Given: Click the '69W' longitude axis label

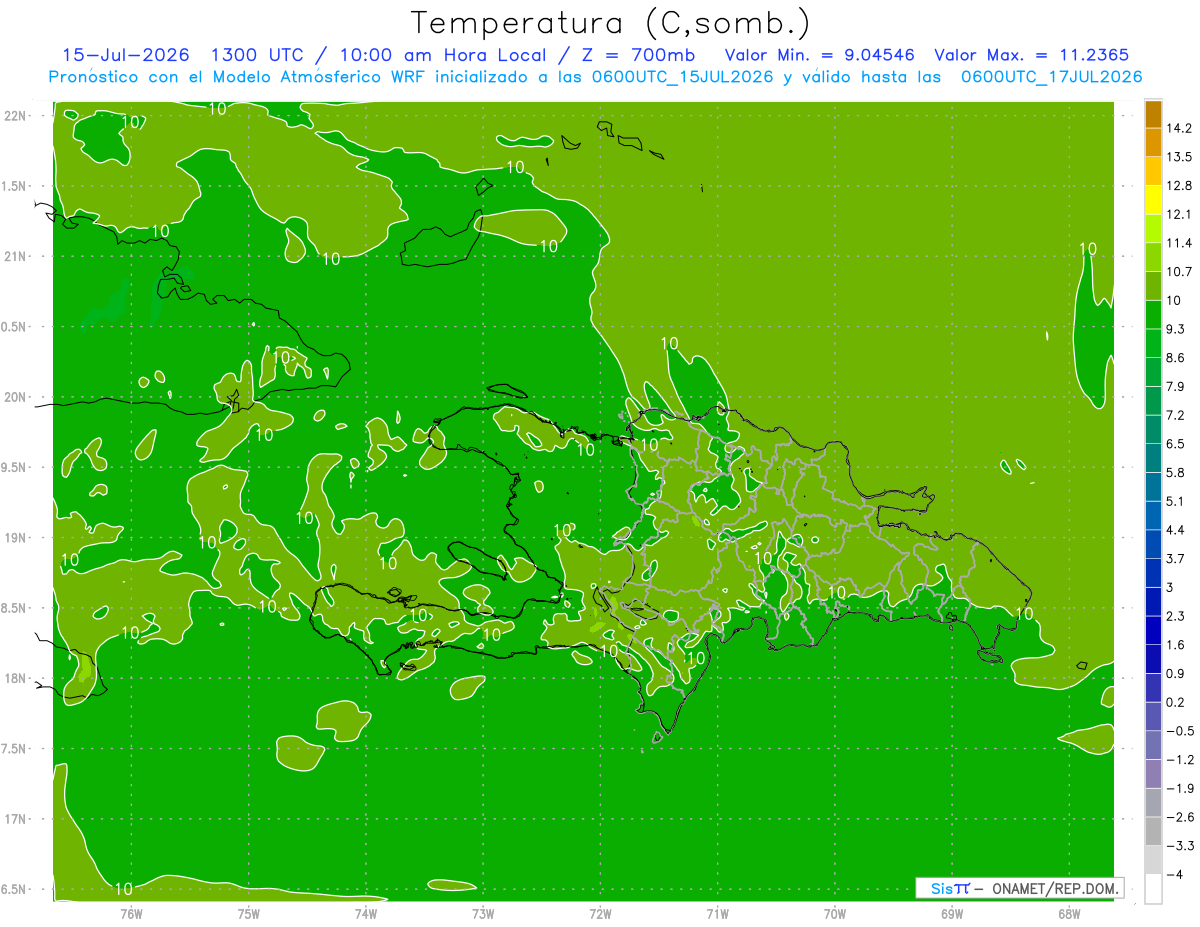Looking at the screenshot, I should 952,914.
